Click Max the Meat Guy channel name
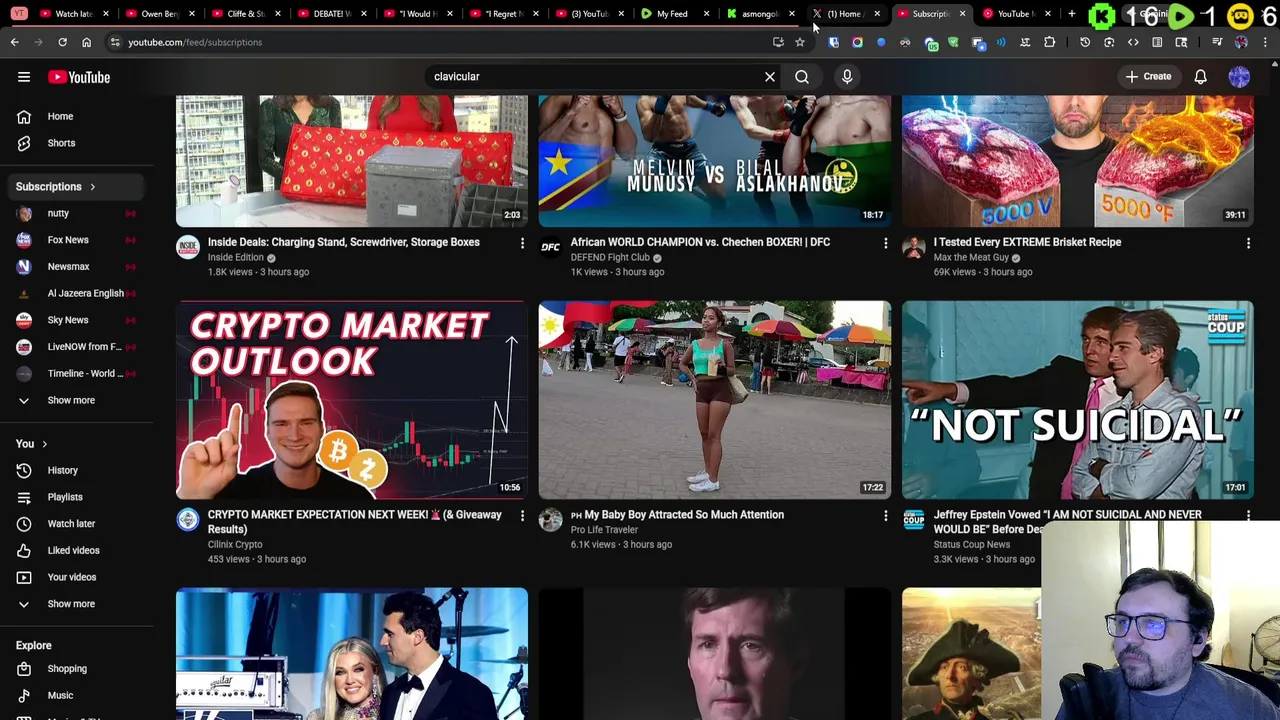Image resolution: width=1280 pixels, height=720 pixels. click(x=971, y=257)
